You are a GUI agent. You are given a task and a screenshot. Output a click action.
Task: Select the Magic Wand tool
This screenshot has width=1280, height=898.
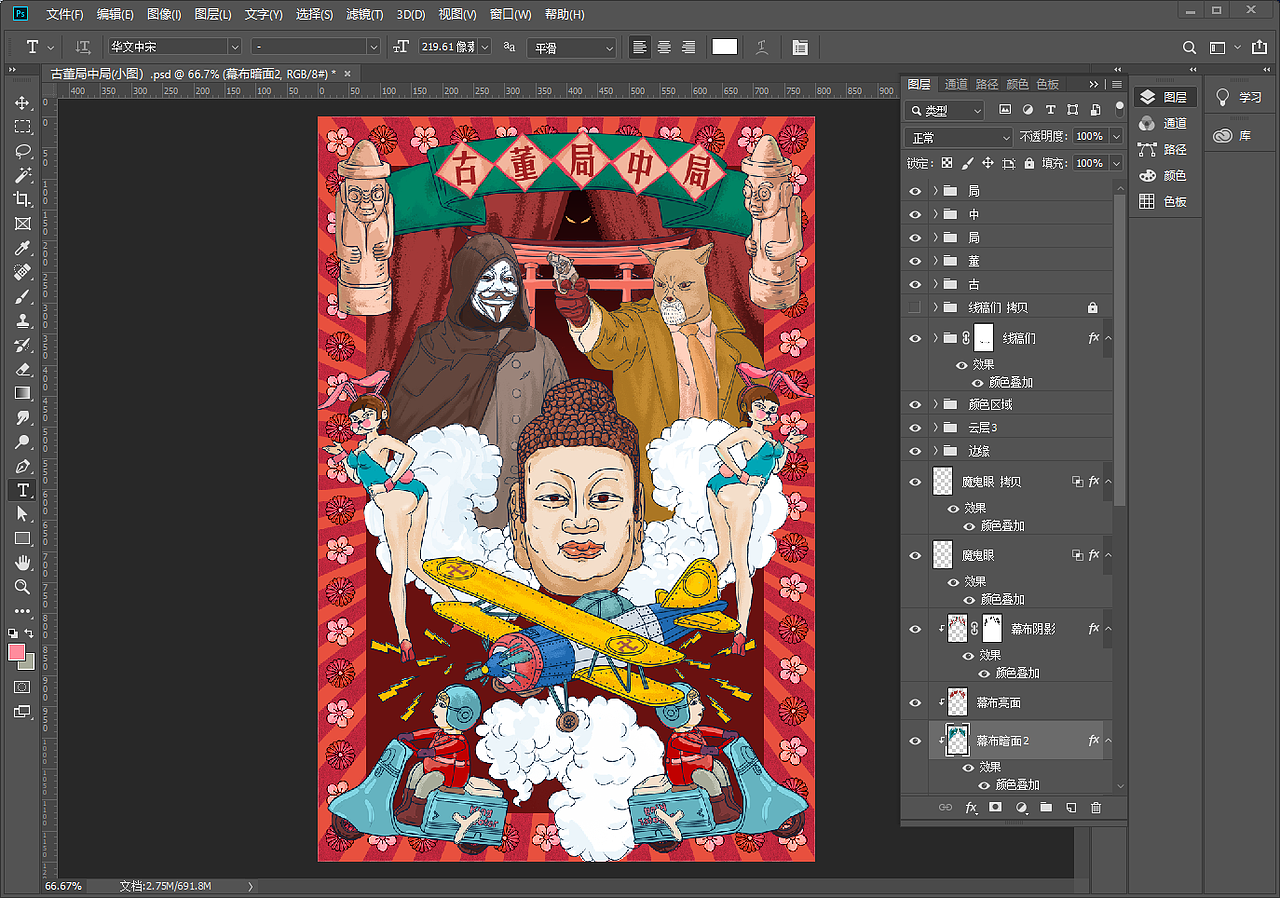(22, 175)
